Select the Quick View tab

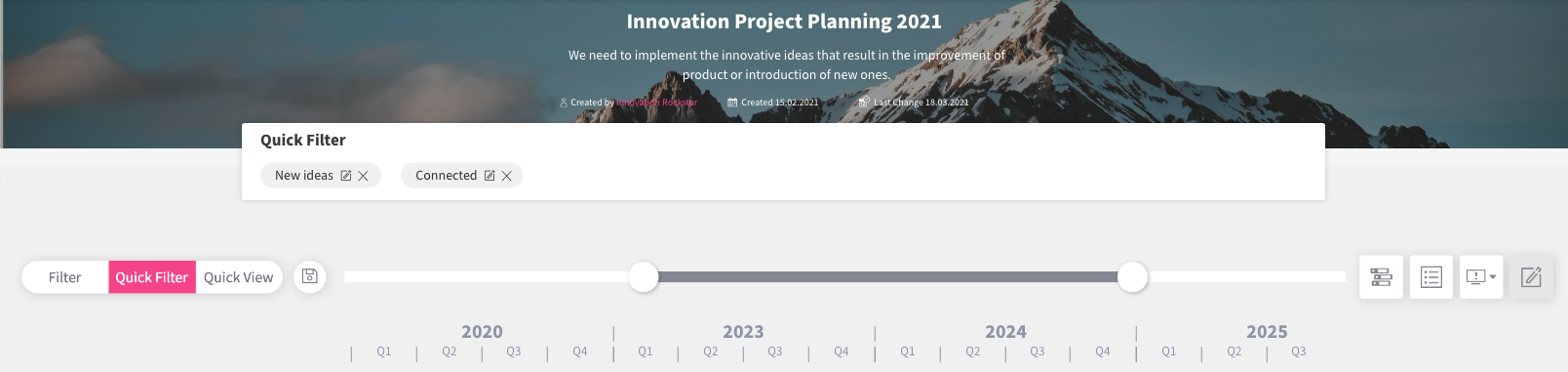pos(239,277)
